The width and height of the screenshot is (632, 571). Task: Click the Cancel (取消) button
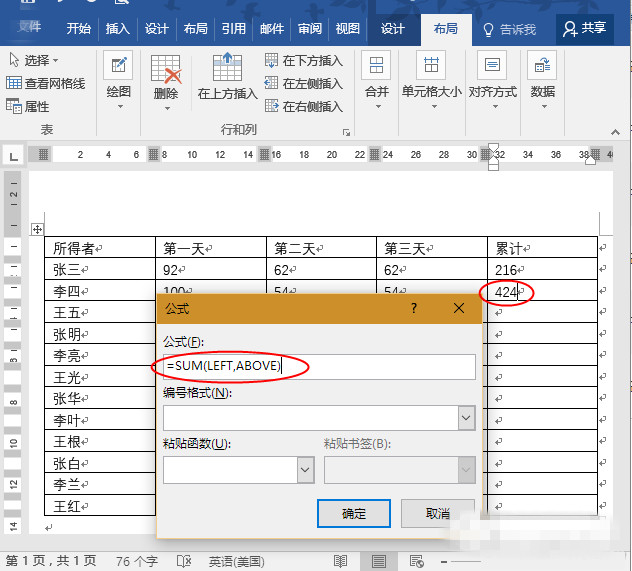437,514
